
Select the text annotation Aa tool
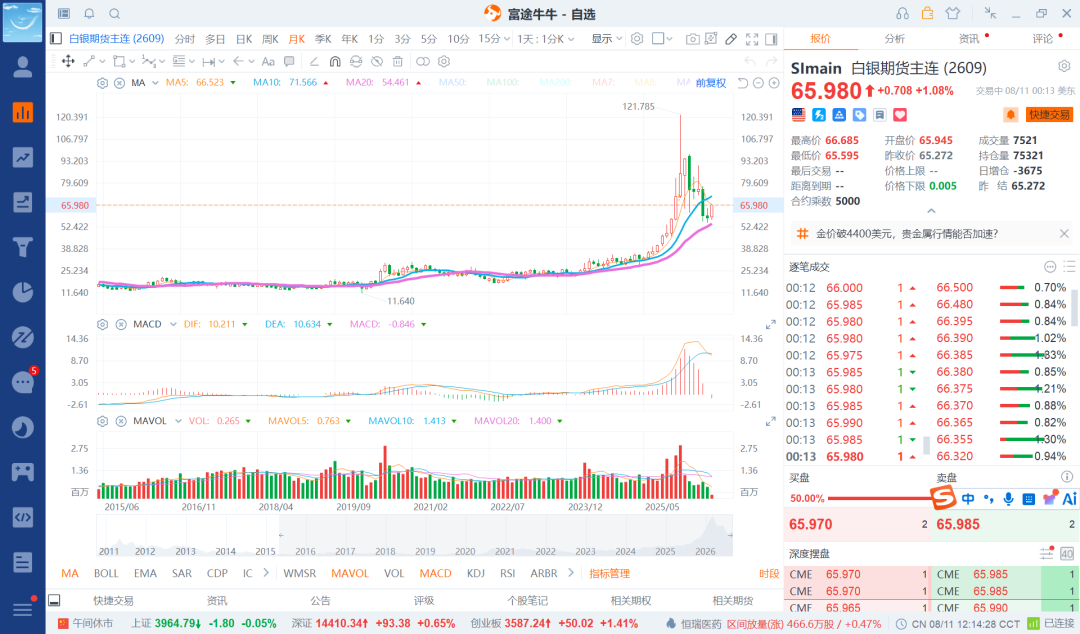tap(268, 61)
